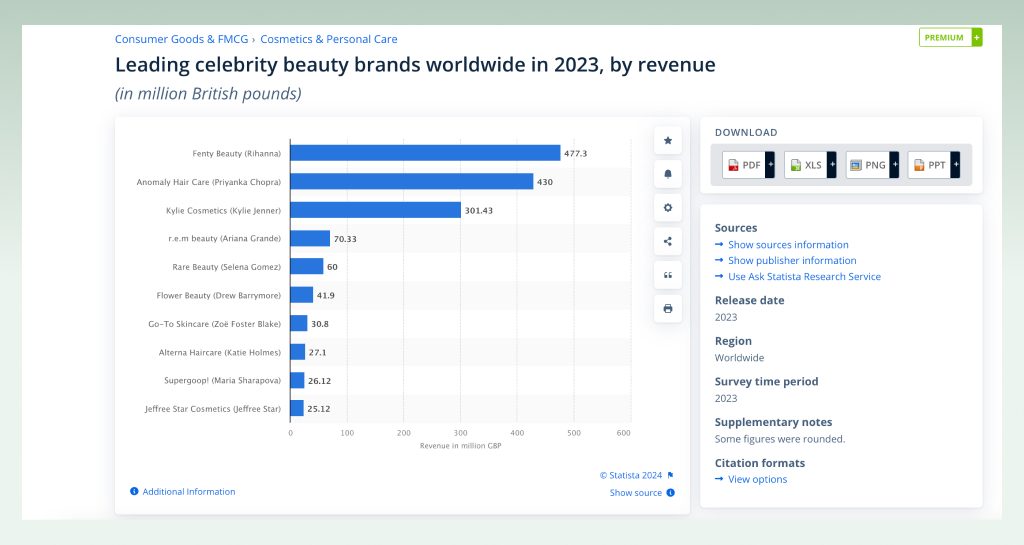Click the 'Survey time period' heading
This screenshot has height=545, width=1024.
tap(766, 382)
